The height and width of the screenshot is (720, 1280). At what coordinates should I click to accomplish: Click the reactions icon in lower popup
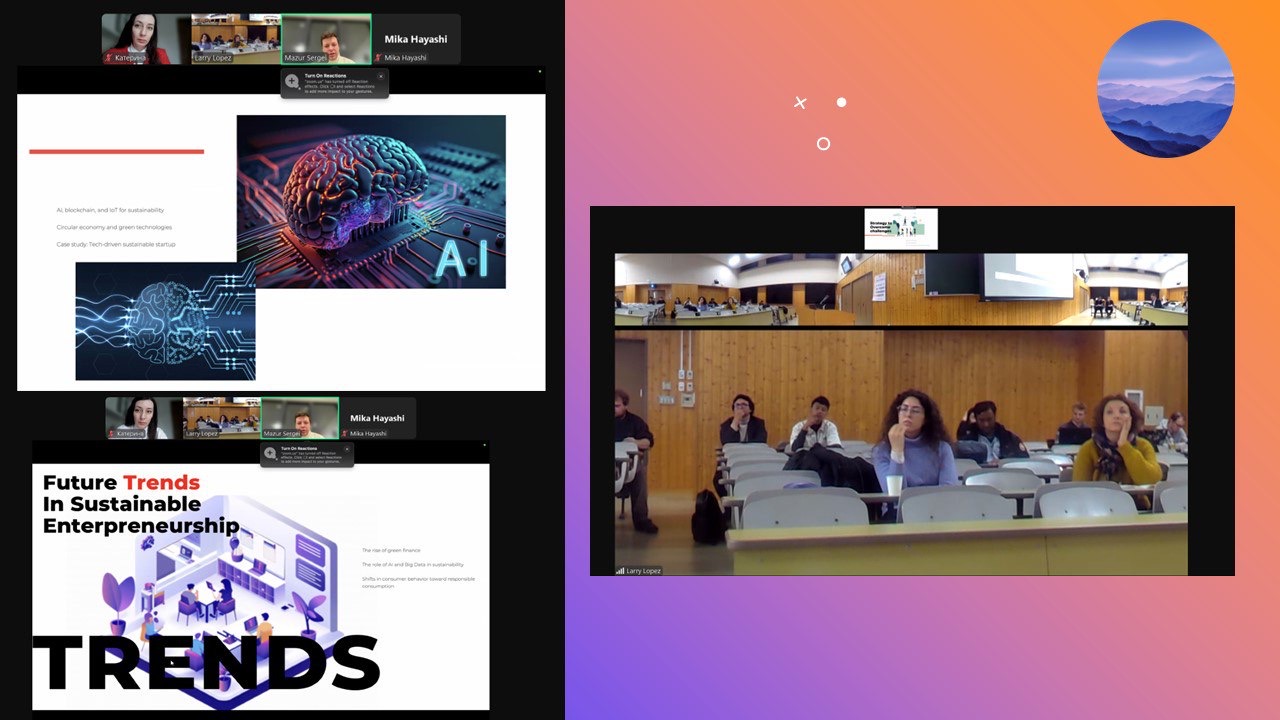[x=270, y=454]
